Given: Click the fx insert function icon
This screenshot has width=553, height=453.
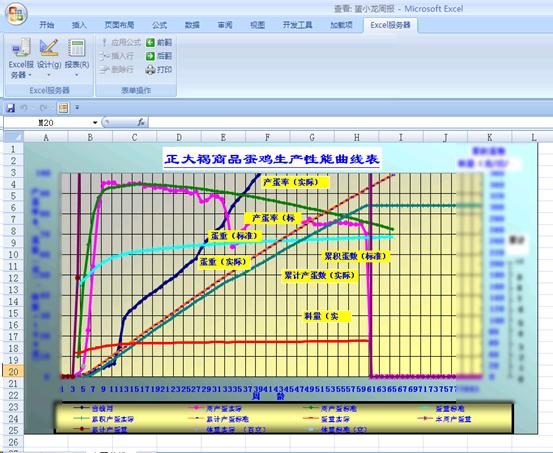Looking at the screenshot, I should [x=141, y=122].
